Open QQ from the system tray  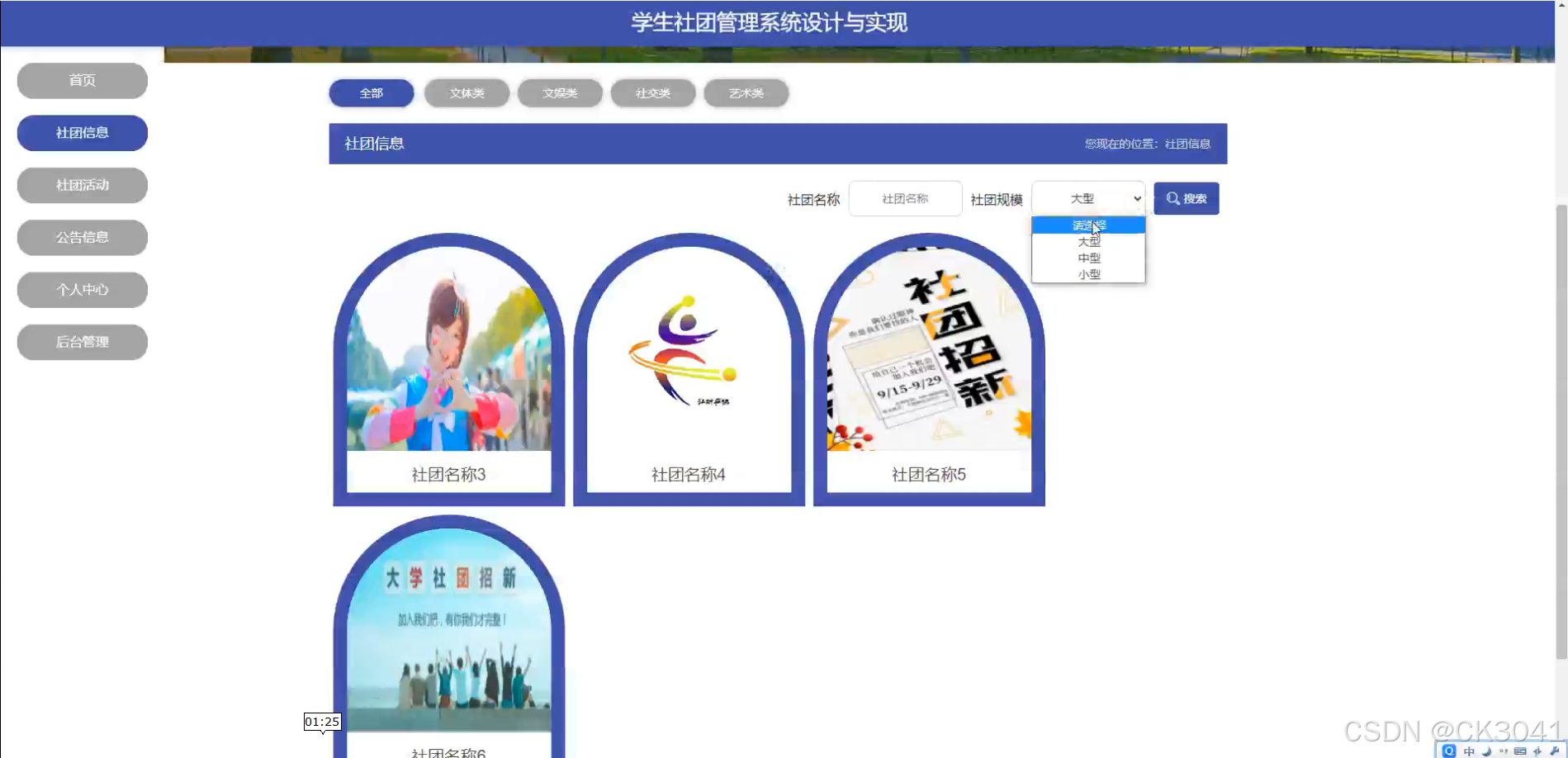pyautogui.click(x=1449, y=751)
